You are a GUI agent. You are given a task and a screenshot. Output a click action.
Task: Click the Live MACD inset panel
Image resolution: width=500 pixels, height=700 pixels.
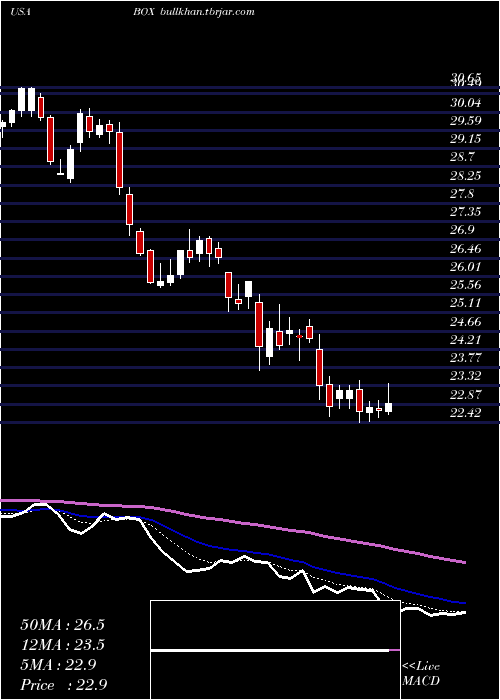[x=275, y=650]
